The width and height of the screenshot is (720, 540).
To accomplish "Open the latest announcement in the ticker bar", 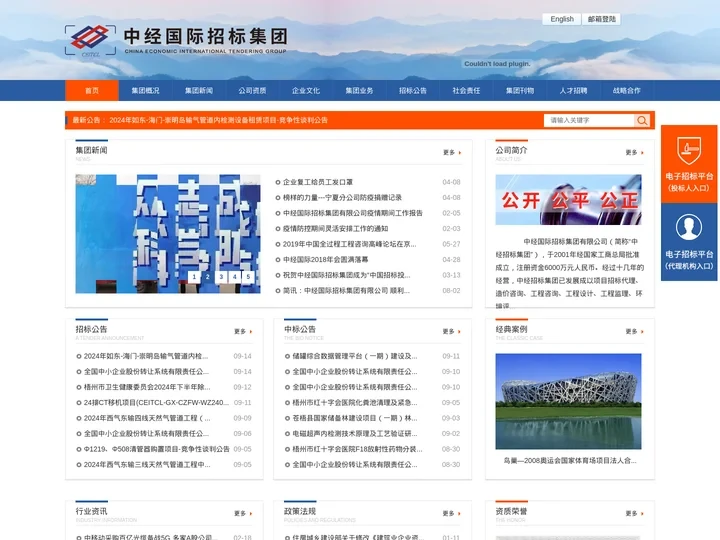I will 219,120.
